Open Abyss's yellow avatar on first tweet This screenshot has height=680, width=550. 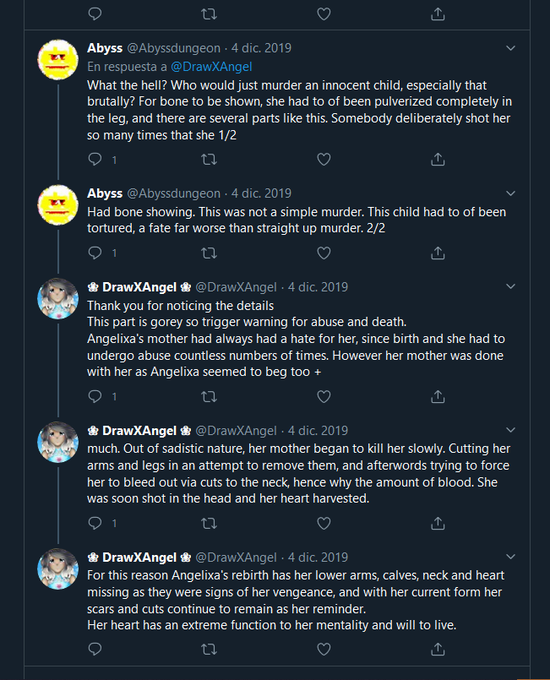pos(58,60)
